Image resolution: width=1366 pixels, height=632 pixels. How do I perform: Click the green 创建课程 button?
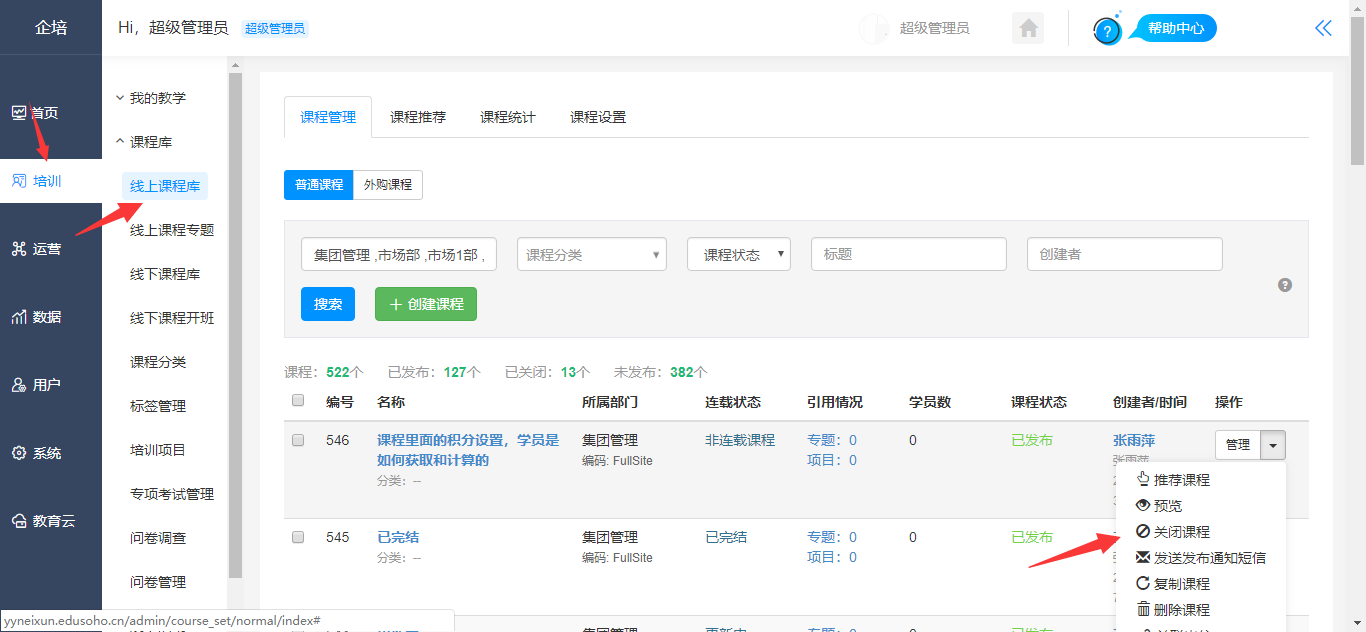425,304
